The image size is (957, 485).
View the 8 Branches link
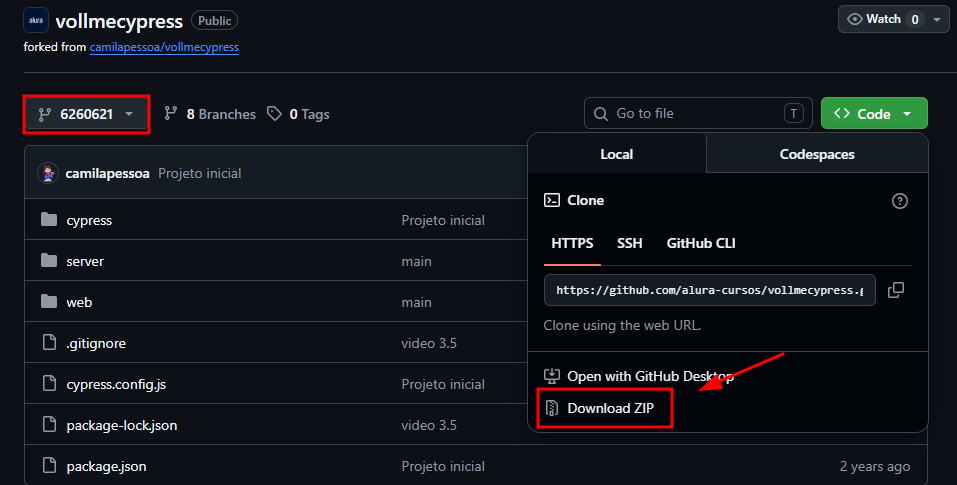click(x=210, y=114)
